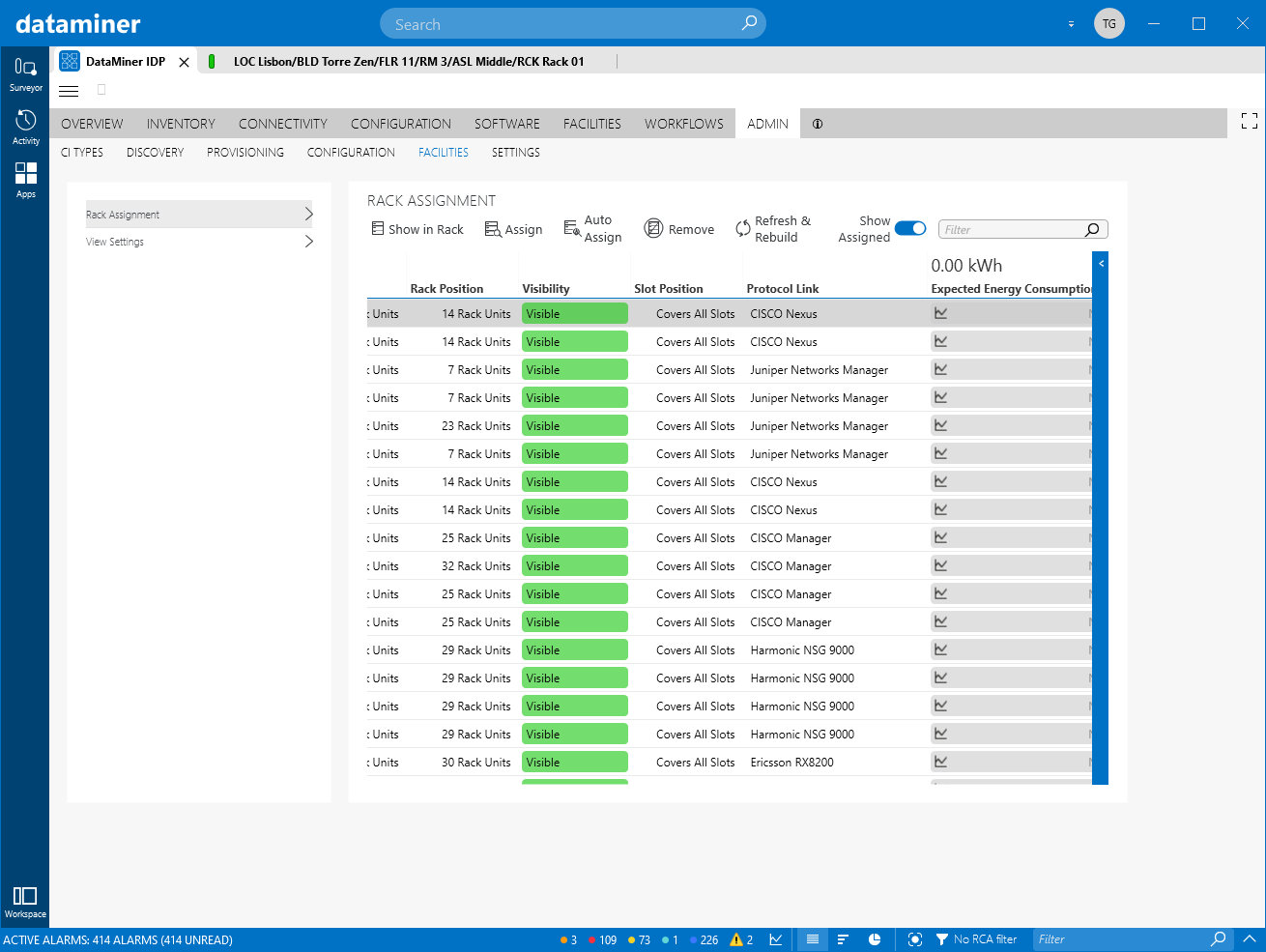
Task: Switch to the WORKFLOWS tab
Action: [684, 124]
